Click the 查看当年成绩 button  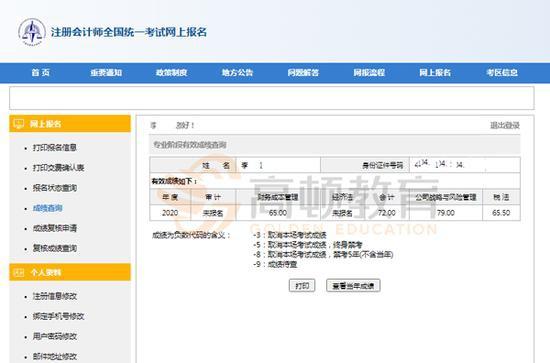coord(353,286)
